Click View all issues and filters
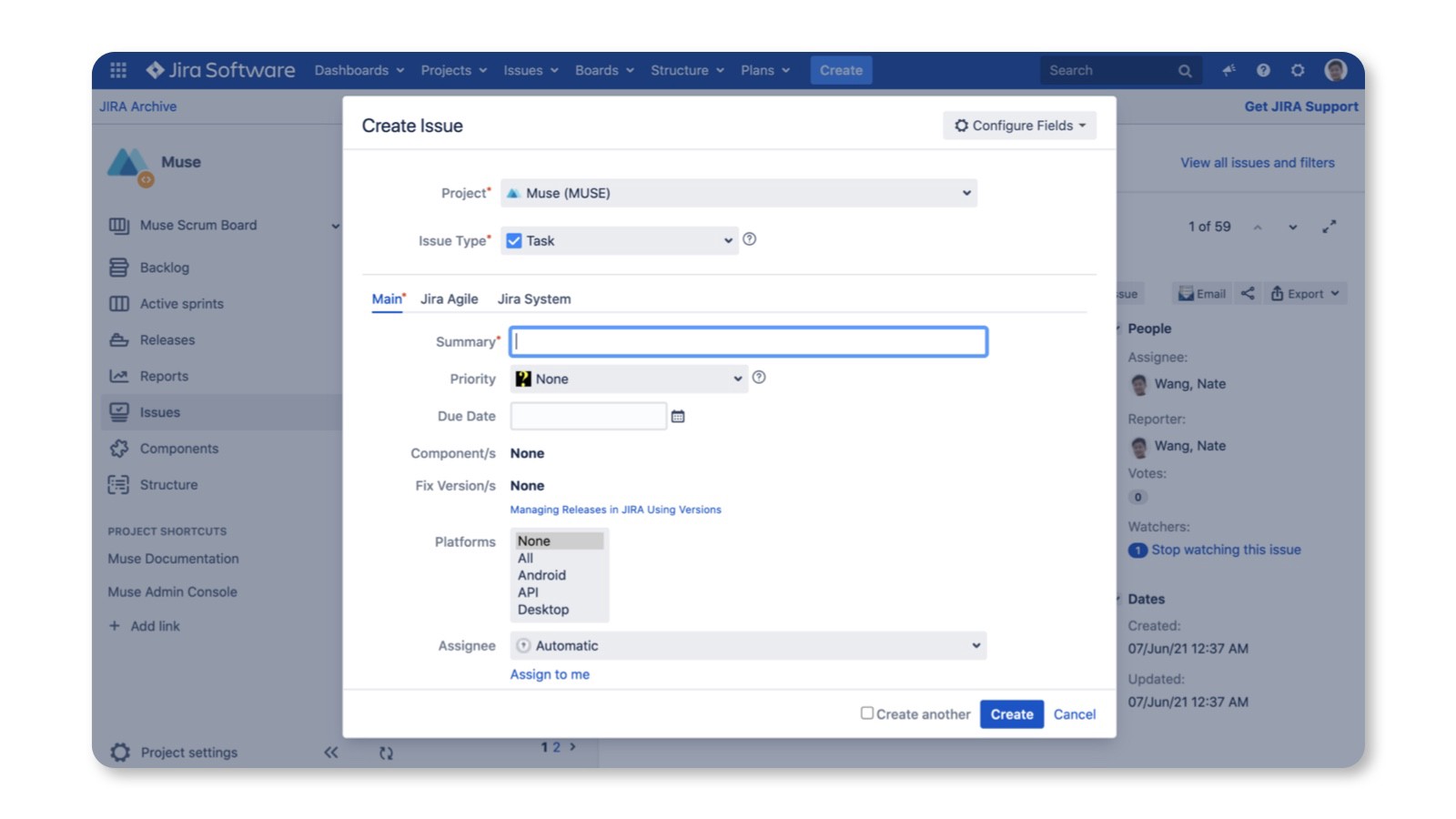1456x819 pixels. click(1258, 163)
